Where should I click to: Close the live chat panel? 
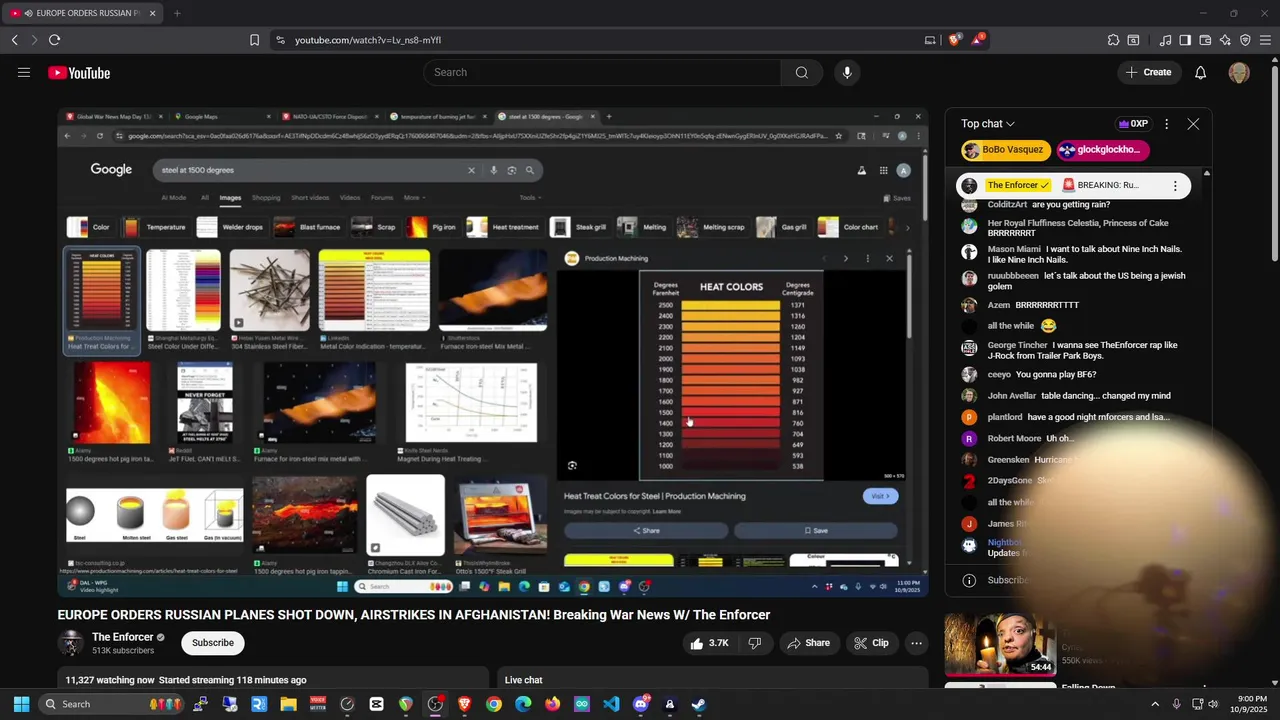(x=1193, y=124)
